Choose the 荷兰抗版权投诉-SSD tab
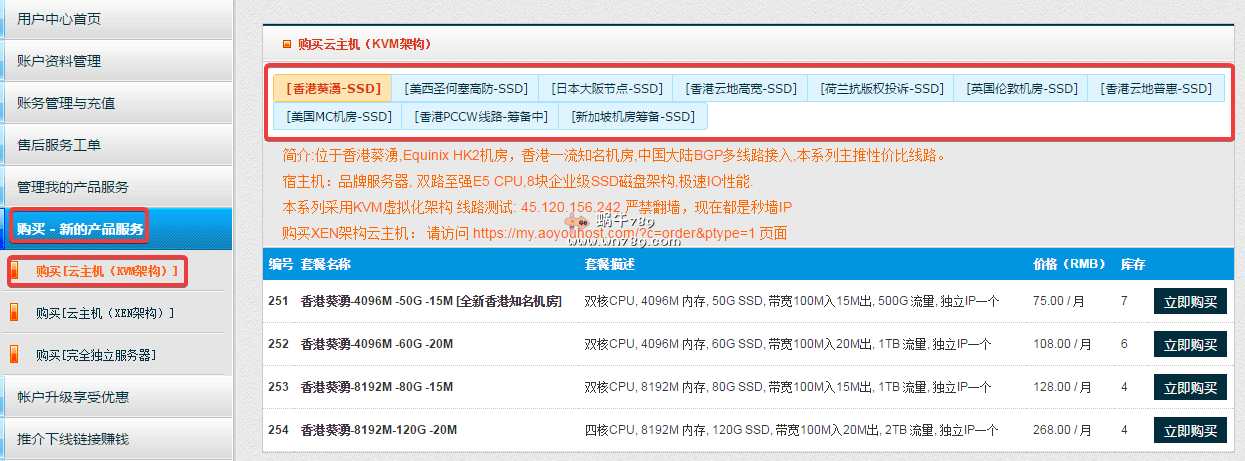The height and width of the screenshot is (461, 1245). point(880,88)
